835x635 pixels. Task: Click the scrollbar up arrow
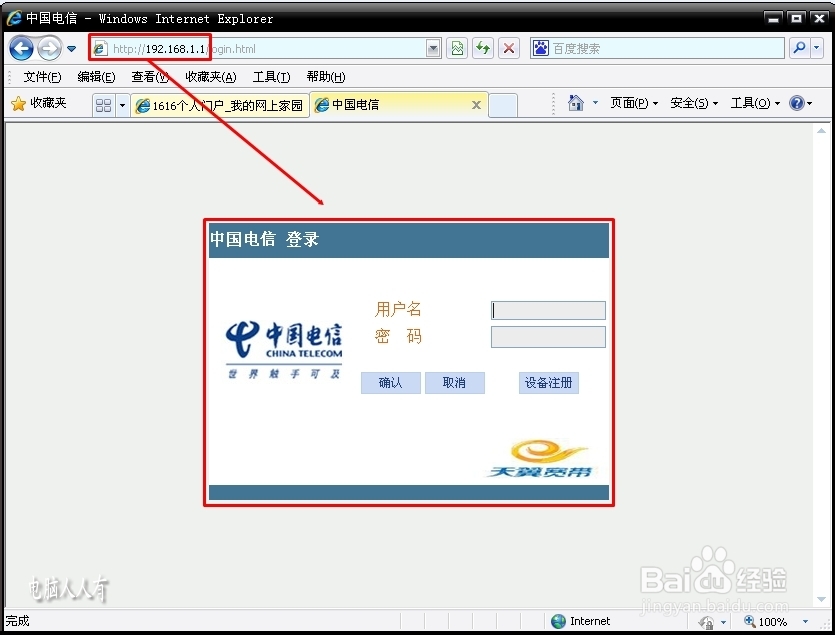pos(821,131)
